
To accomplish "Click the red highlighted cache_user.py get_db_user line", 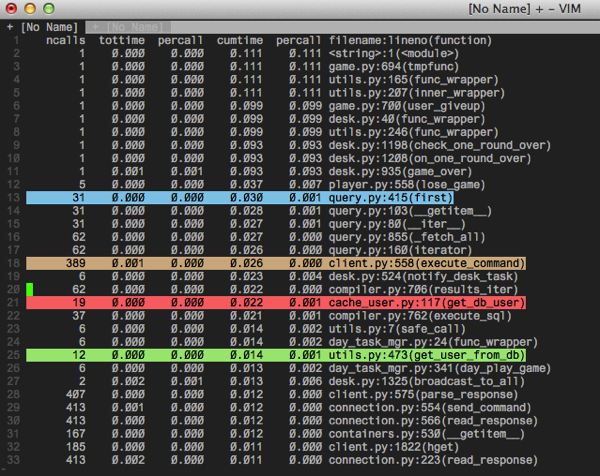I will coord(276,303).
